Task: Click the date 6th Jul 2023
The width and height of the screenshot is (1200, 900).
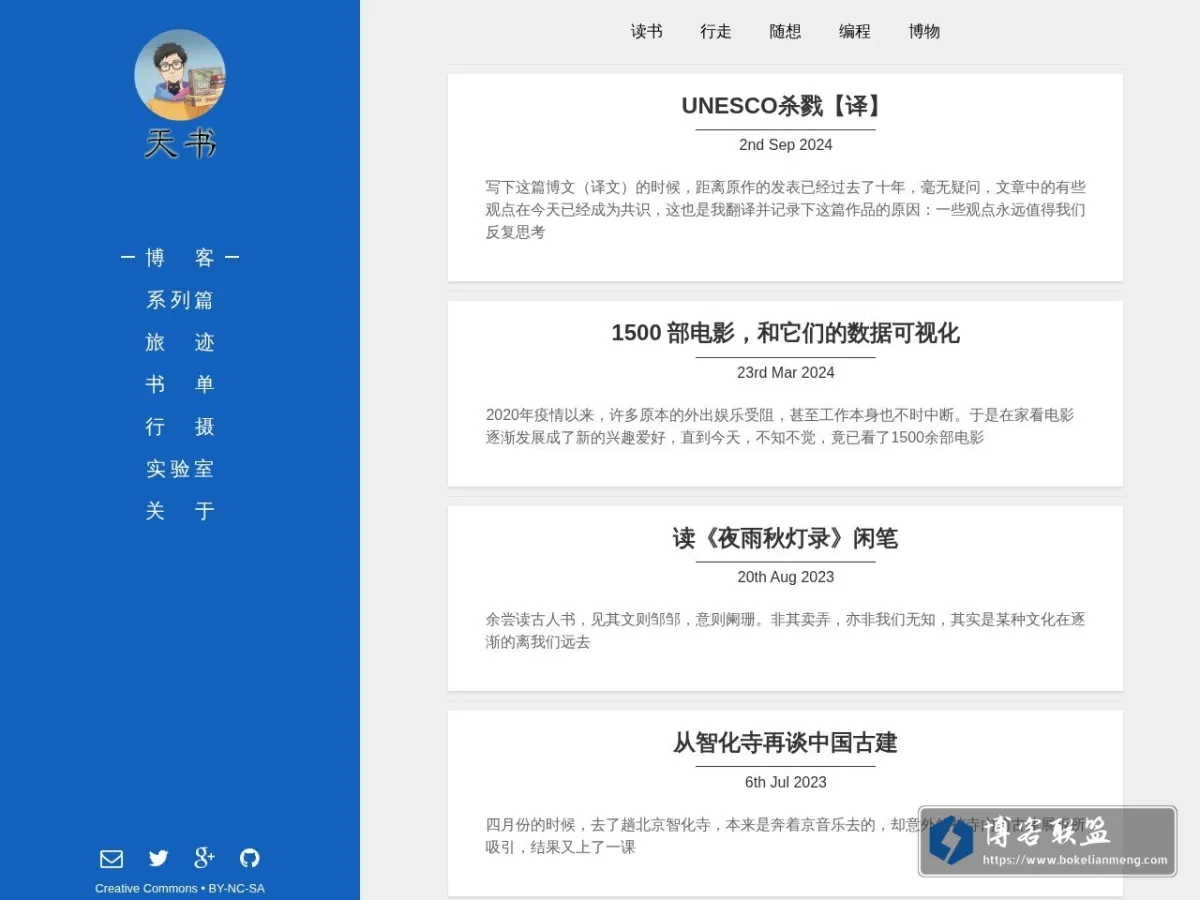Action: pos(785,782)
